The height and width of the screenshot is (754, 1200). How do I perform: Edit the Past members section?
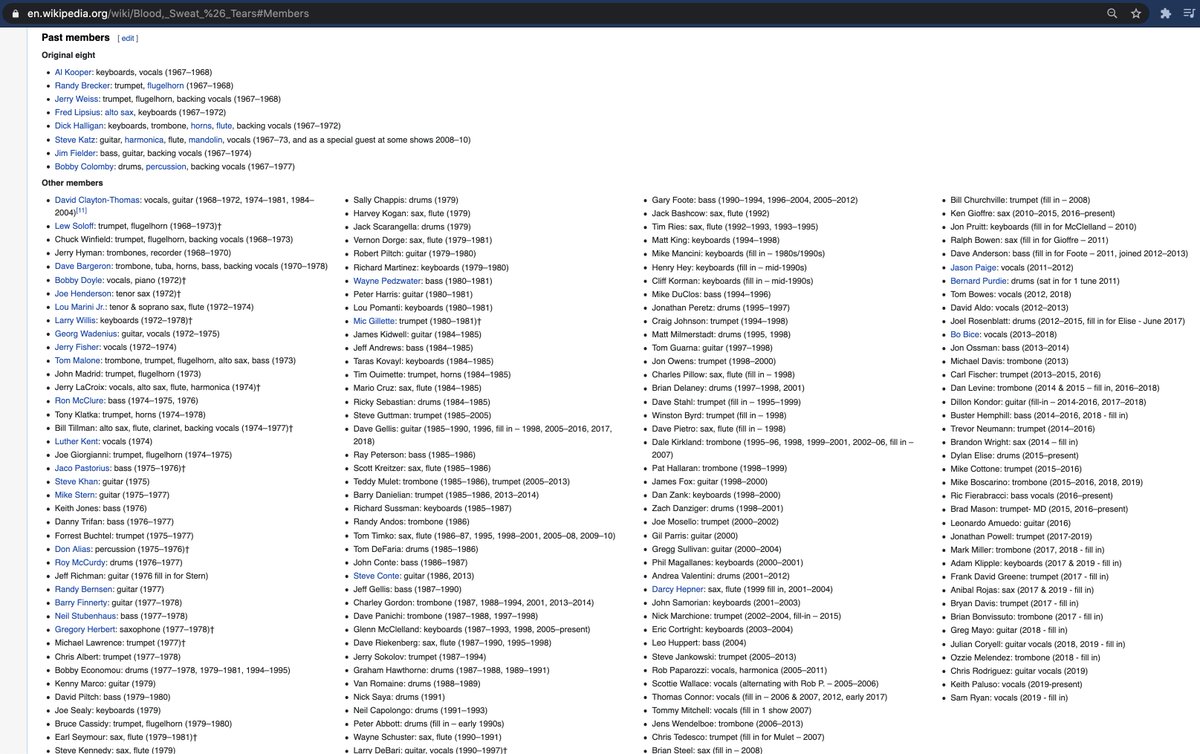click(128, 38)
